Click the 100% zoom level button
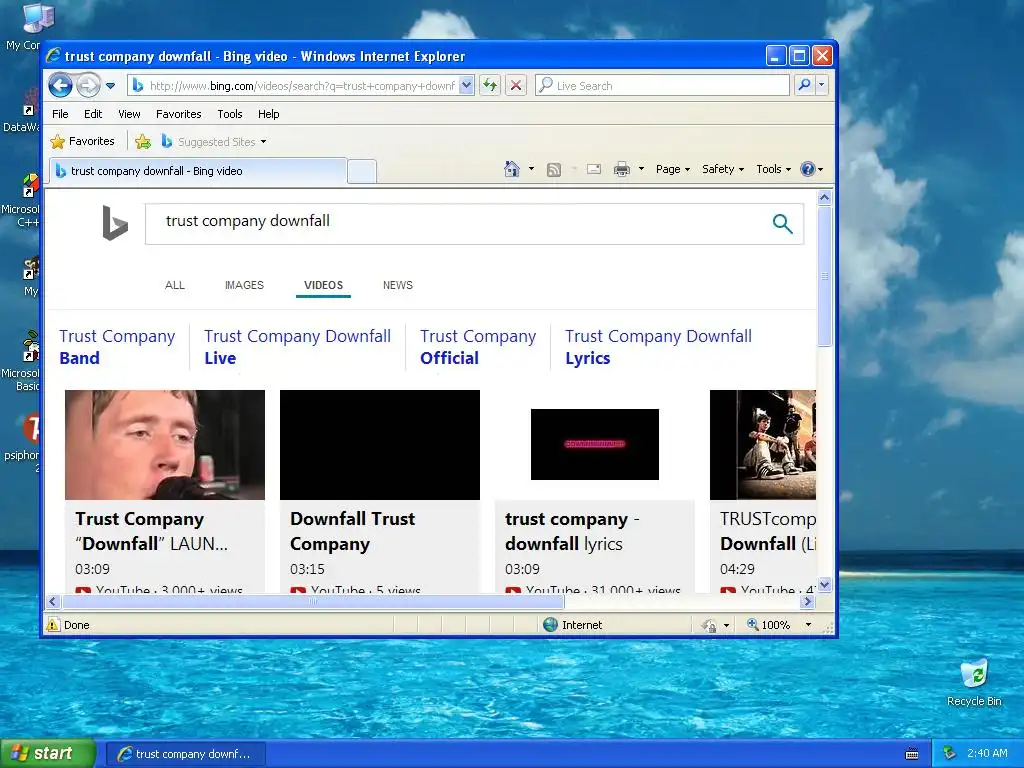Image resolution: width=1024 pixels, height=768 pixels. (769, 625)
